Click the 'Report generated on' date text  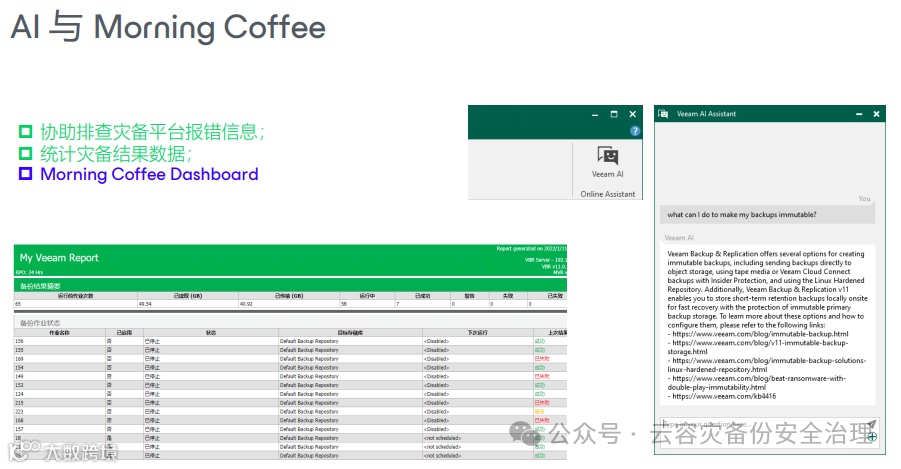532,249
